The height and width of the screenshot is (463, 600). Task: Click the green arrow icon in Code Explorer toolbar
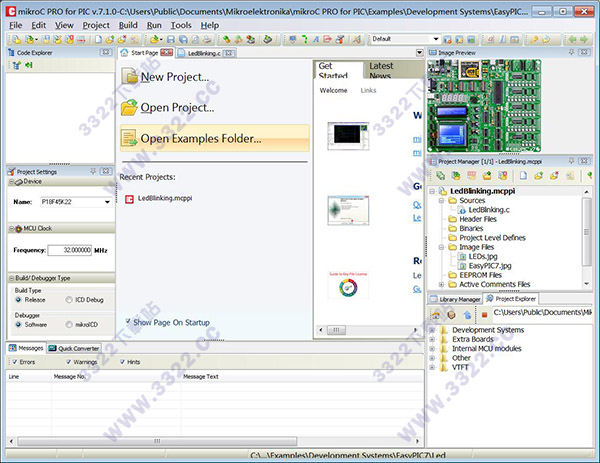point(29,65)
